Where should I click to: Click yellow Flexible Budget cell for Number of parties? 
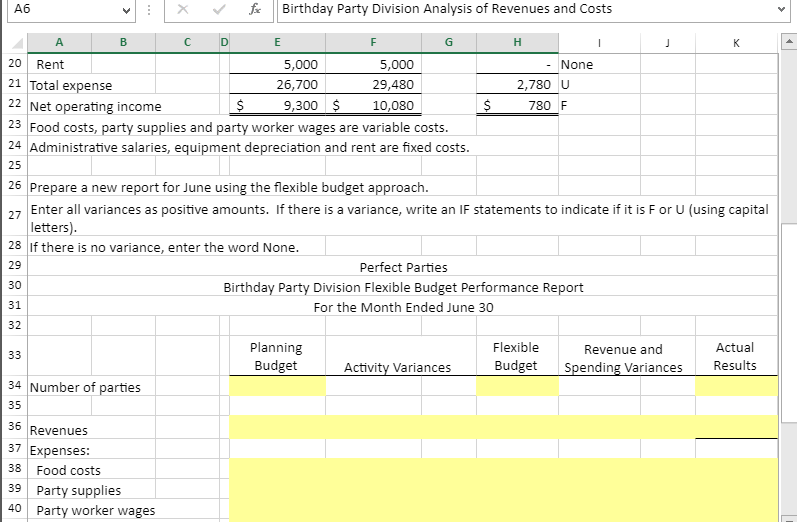click(517, 386)
